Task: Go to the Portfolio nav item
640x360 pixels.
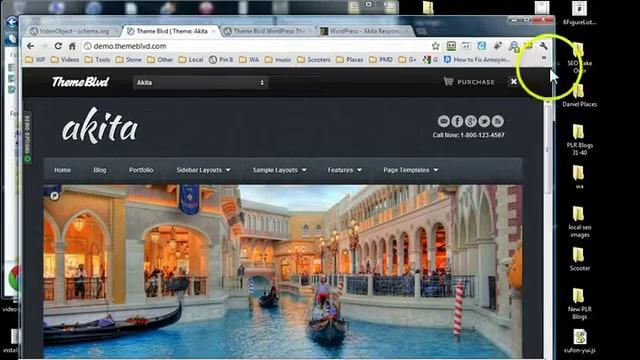Action: click(x=141, y=170)
